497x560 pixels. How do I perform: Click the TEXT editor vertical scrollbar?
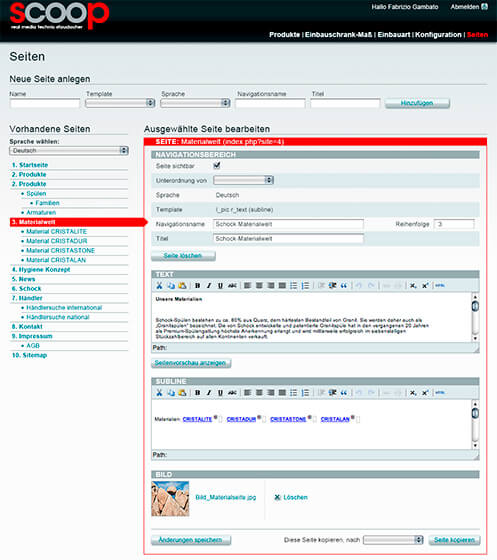point(475,317)
